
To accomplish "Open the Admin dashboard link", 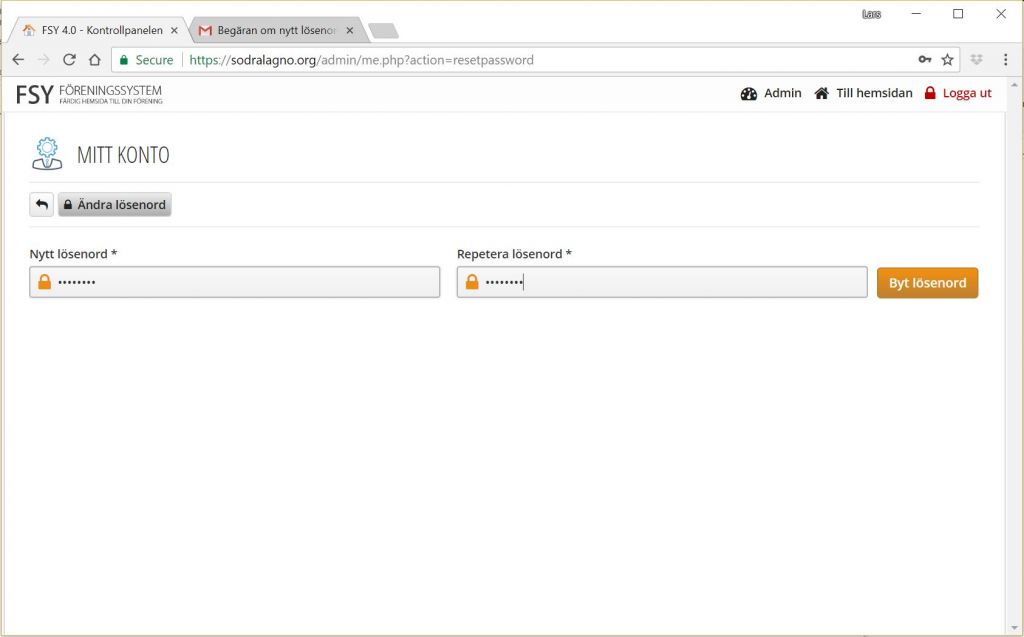I will click(x=771, y=93).
